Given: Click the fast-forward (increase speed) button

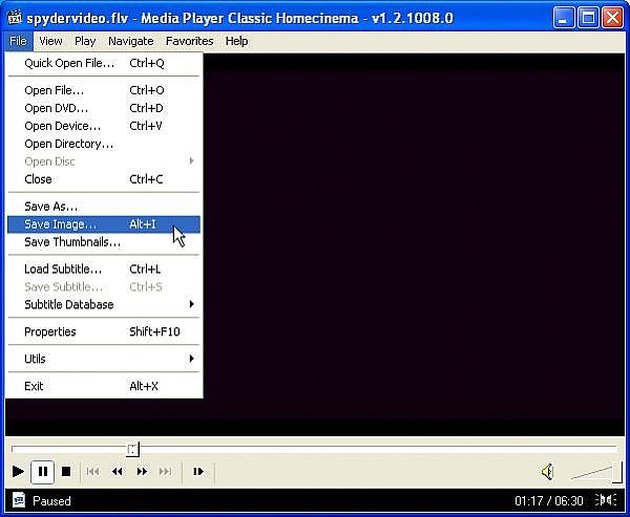Looking at the screenshot, I should coord(142,471).
